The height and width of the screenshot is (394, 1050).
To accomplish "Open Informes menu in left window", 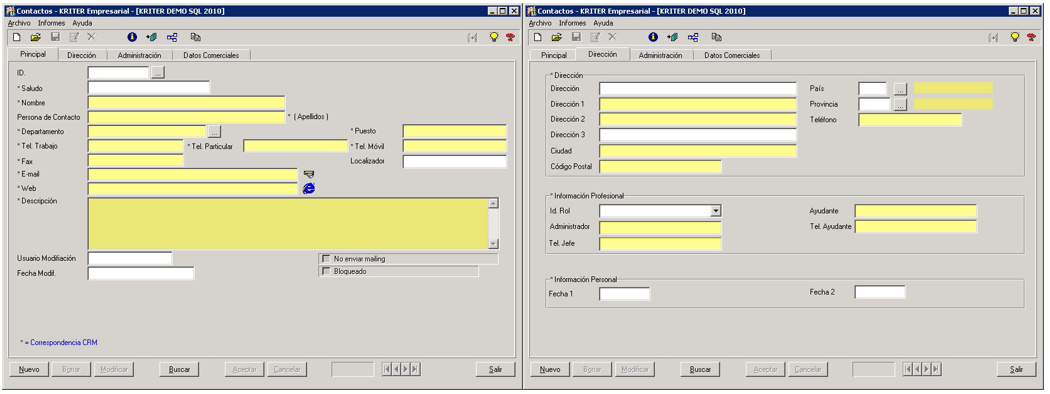I will (52, 23).
